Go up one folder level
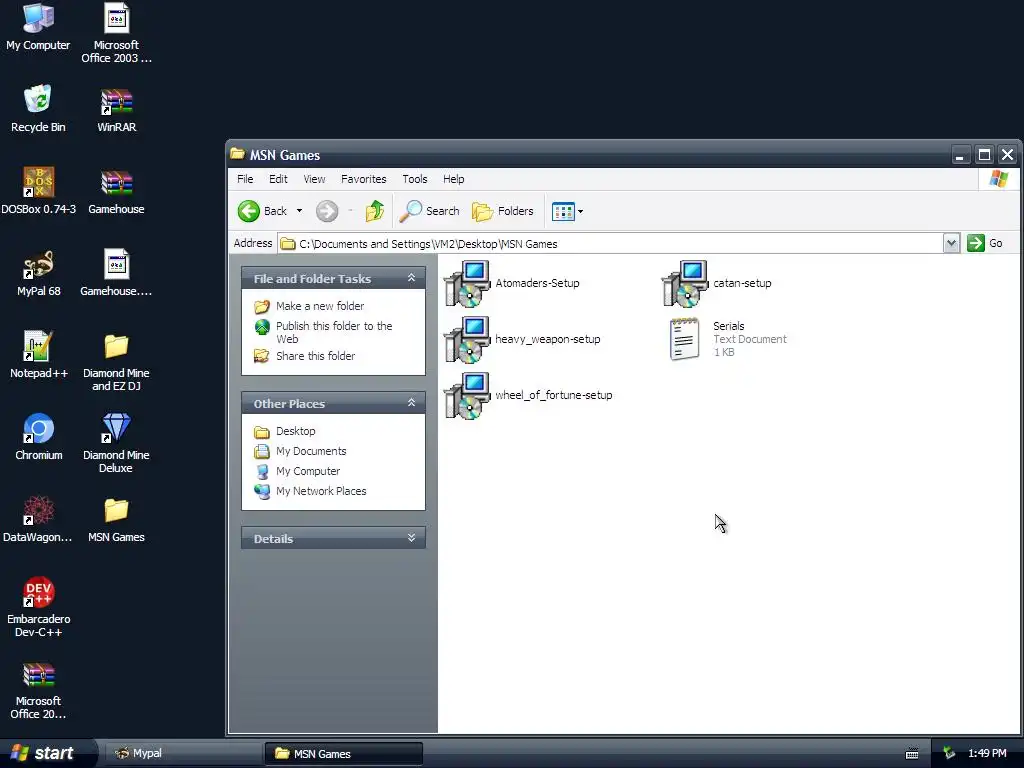 point(375,211)
